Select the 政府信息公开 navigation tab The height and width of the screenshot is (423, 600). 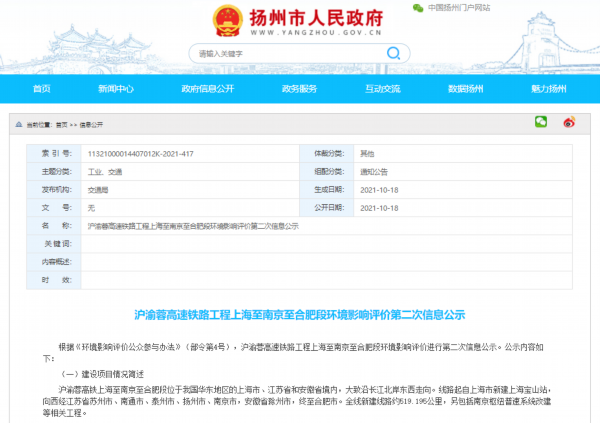pyautogui.click(x=207, y=89)
